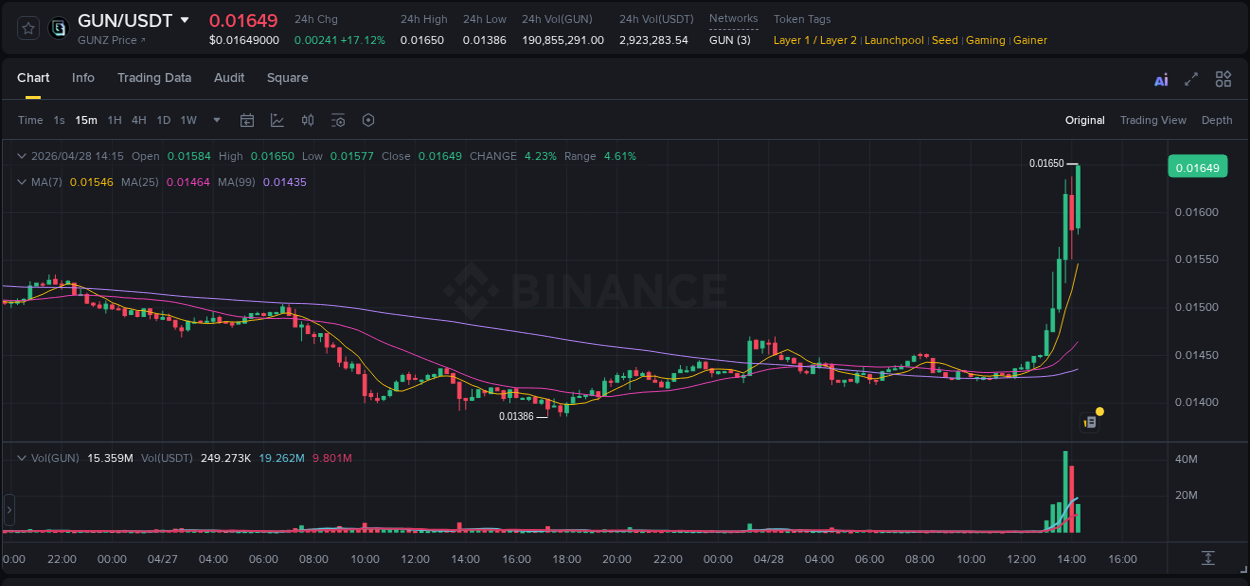The width and height of the screenshot is (1250, 586).
Task: Select the 1H interval
Action: click(114, 120)
